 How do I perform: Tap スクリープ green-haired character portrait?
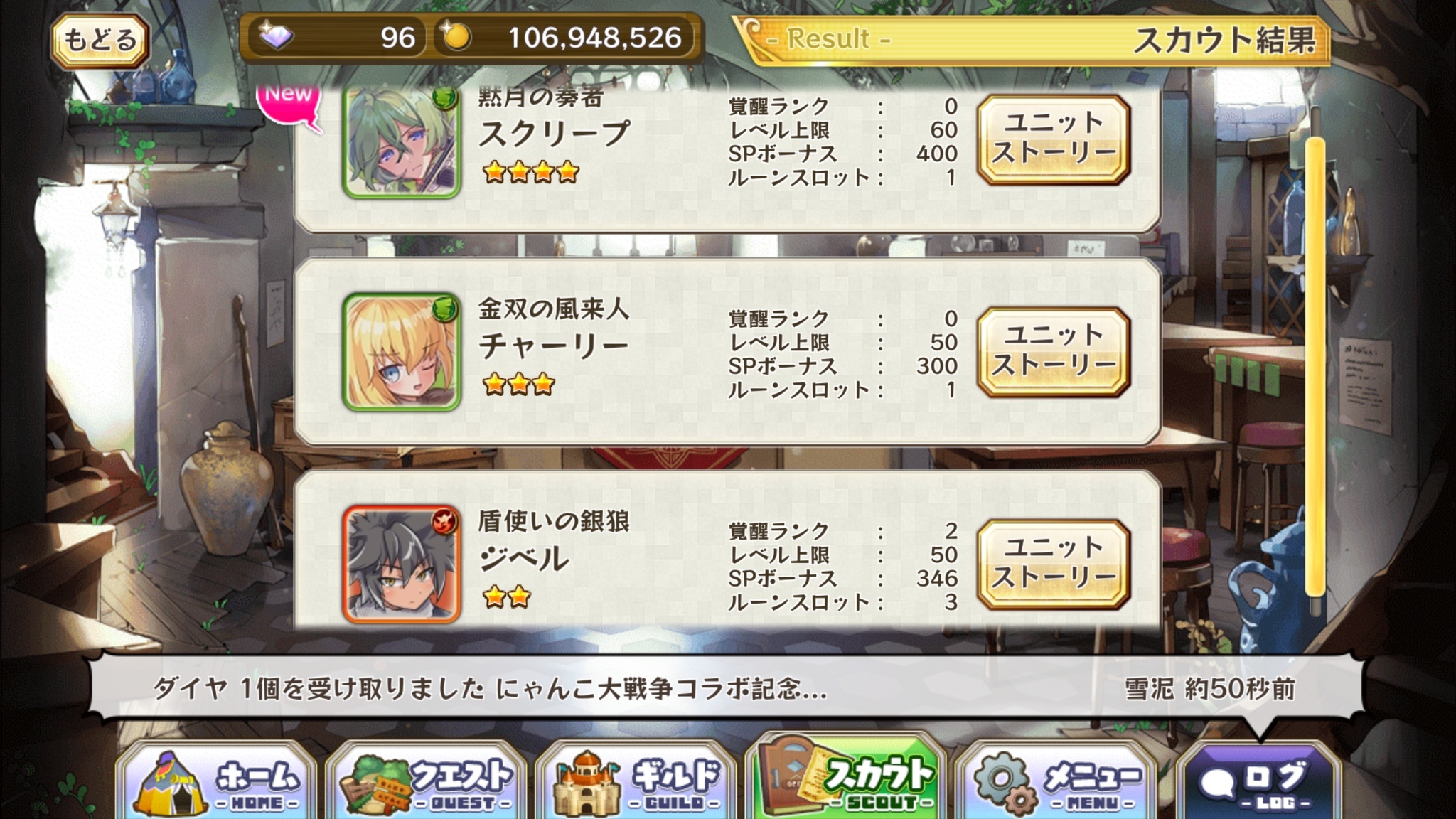click(402, 142)
